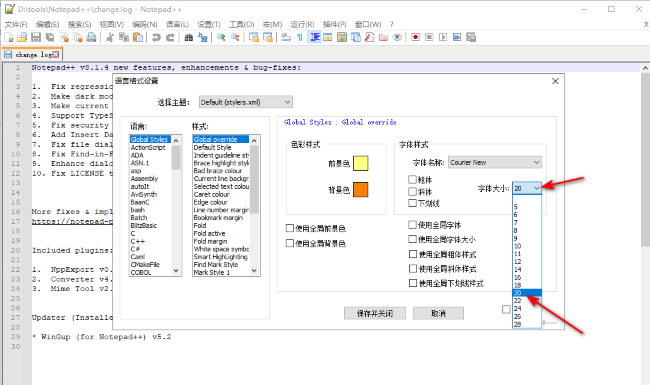This screenshot has height=385, width=650.
Task: Pick font size 22 from list
Action: tap(527, 301)
